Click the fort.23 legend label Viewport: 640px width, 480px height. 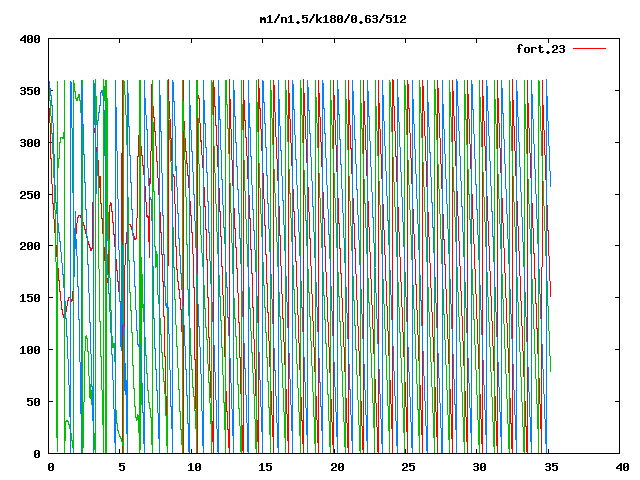coord(541,49)
